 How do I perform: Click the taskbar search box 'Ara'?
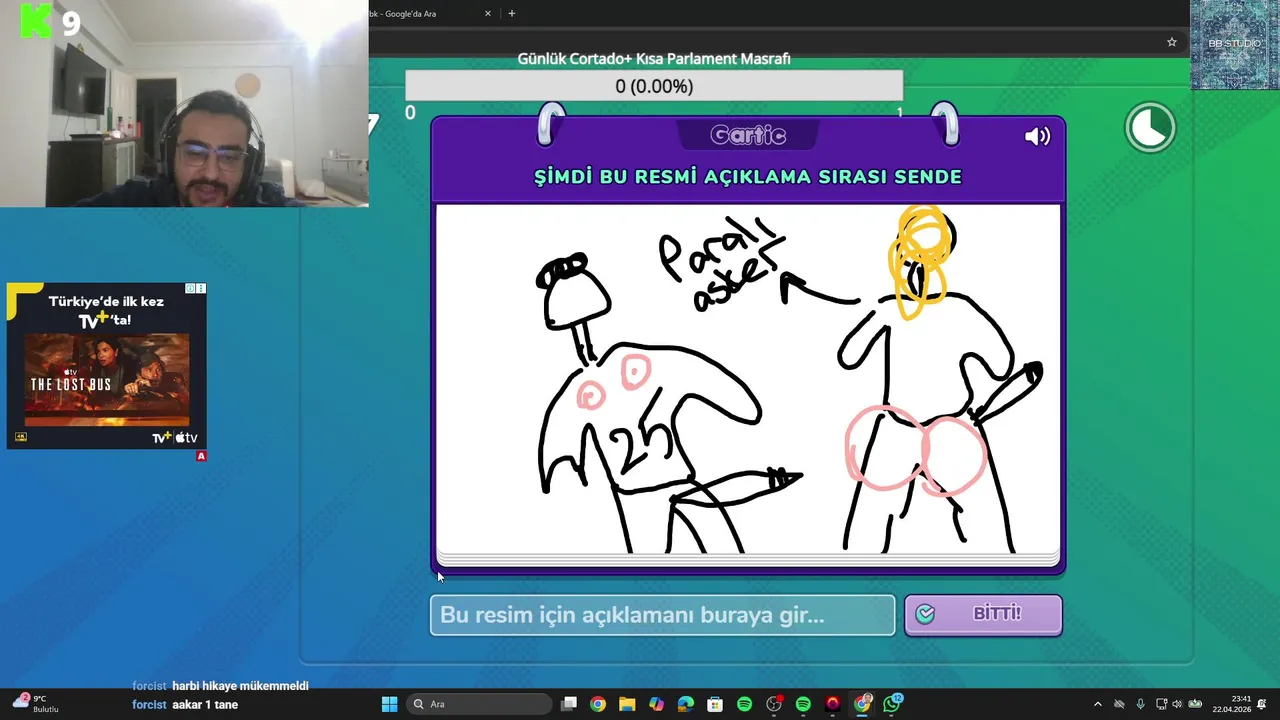[x=481, y=704]
